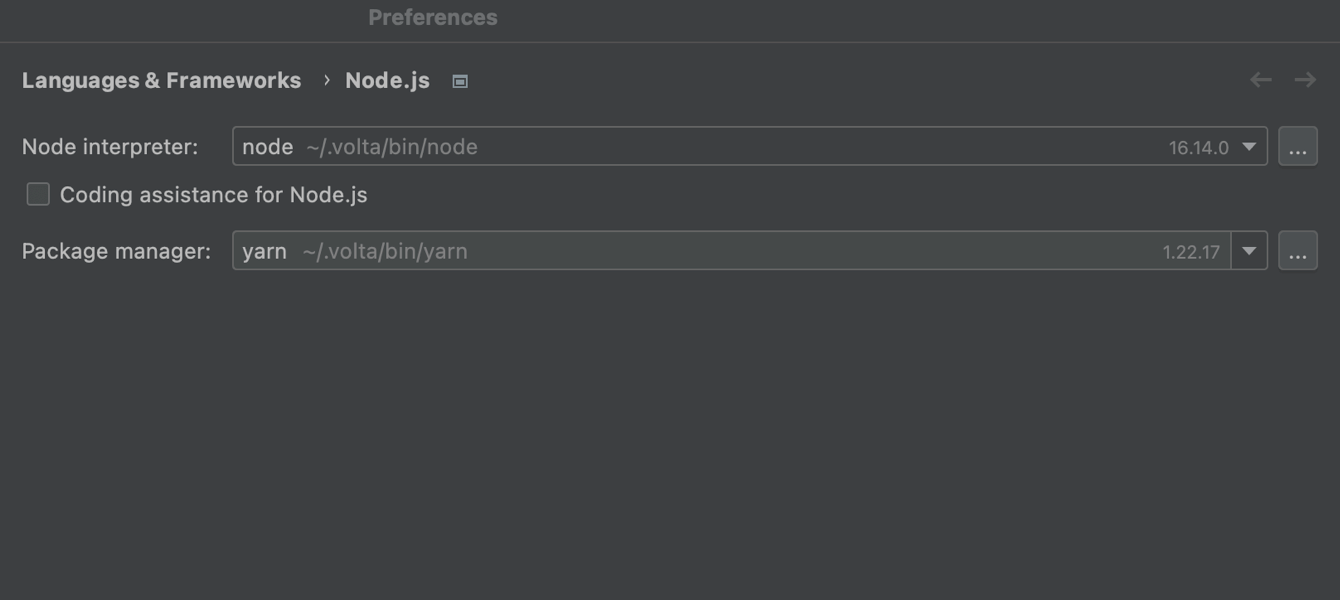Viewport: 1340px width, 600px height.
Task: Click the forward navigation arrow
Action: (x=1305, y=80)
